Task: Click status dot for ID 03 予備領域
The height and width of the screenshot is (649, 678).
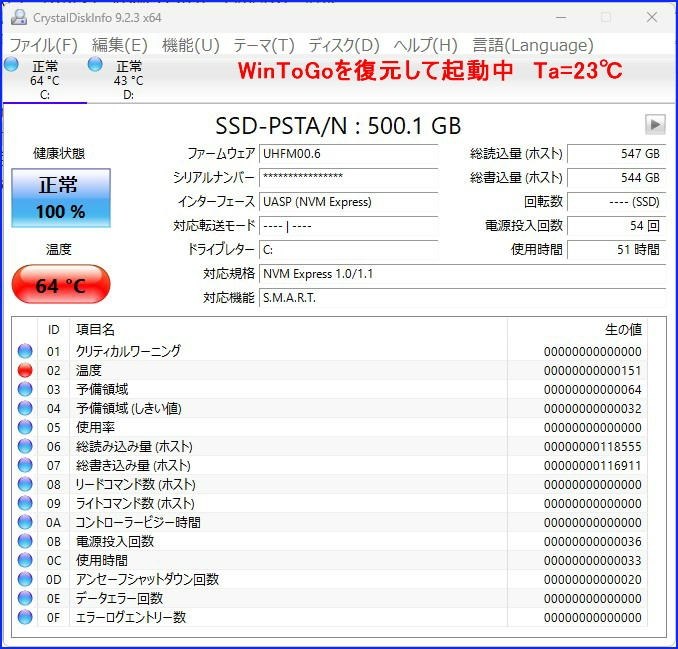Action: pos(25,389)
